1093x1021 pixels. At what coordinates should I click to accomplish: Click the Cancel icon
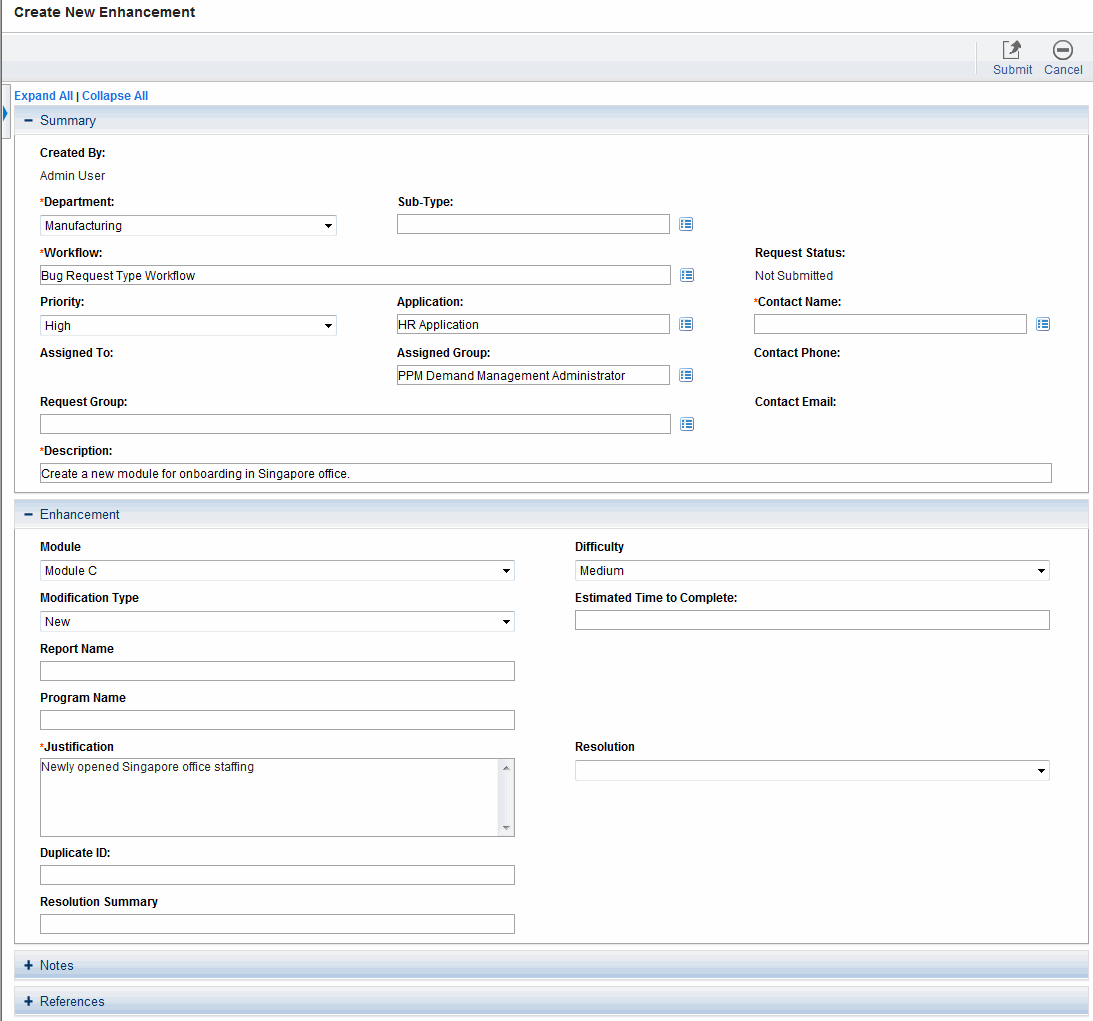[1063, 50]
